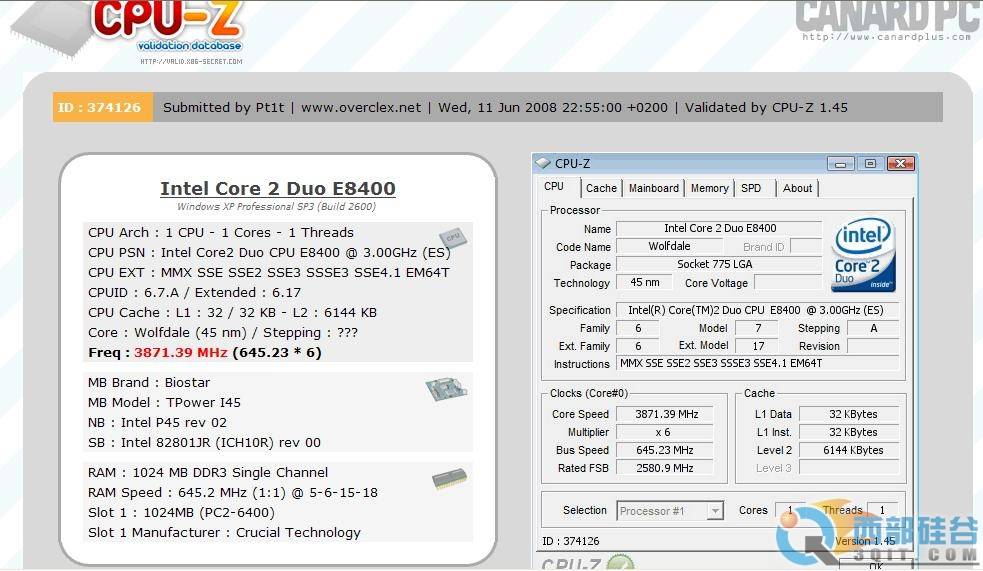Click the Multiplier value x 6
Viewport: 983px width, 571px height.
pos(663,432)
